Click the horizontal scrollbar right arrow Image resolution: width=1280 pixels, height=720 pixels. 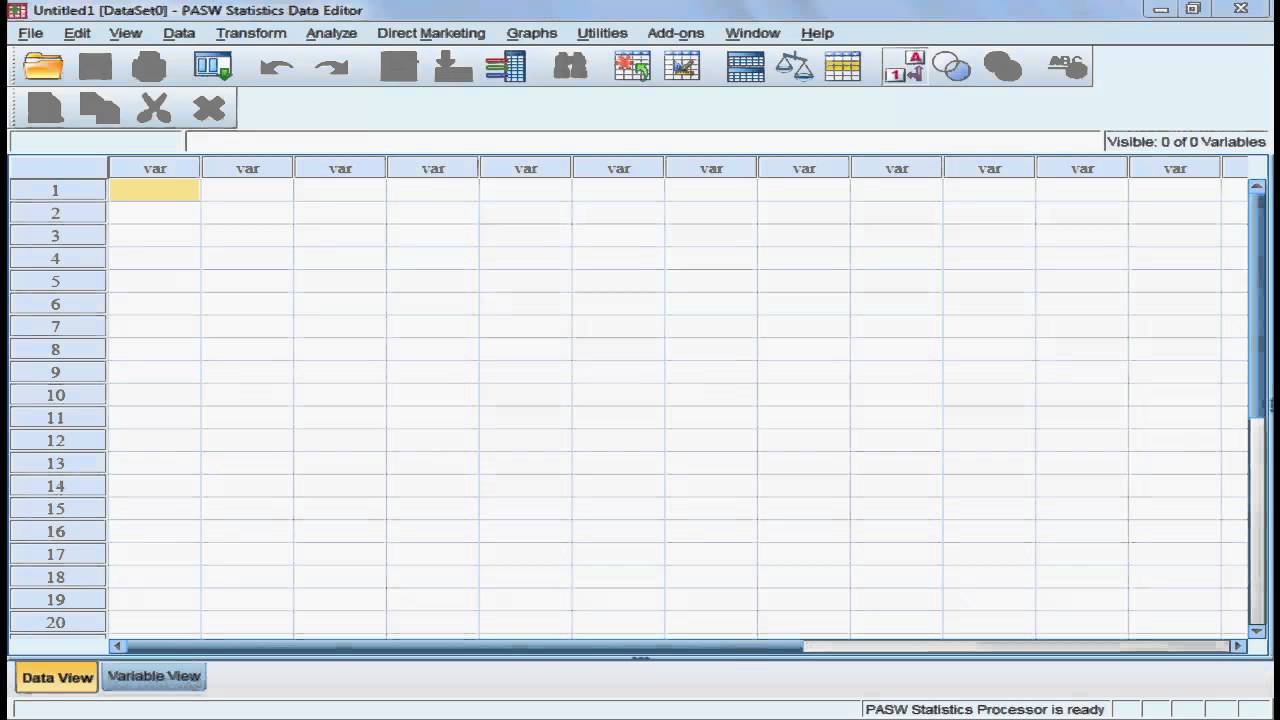pos(1237,646)
